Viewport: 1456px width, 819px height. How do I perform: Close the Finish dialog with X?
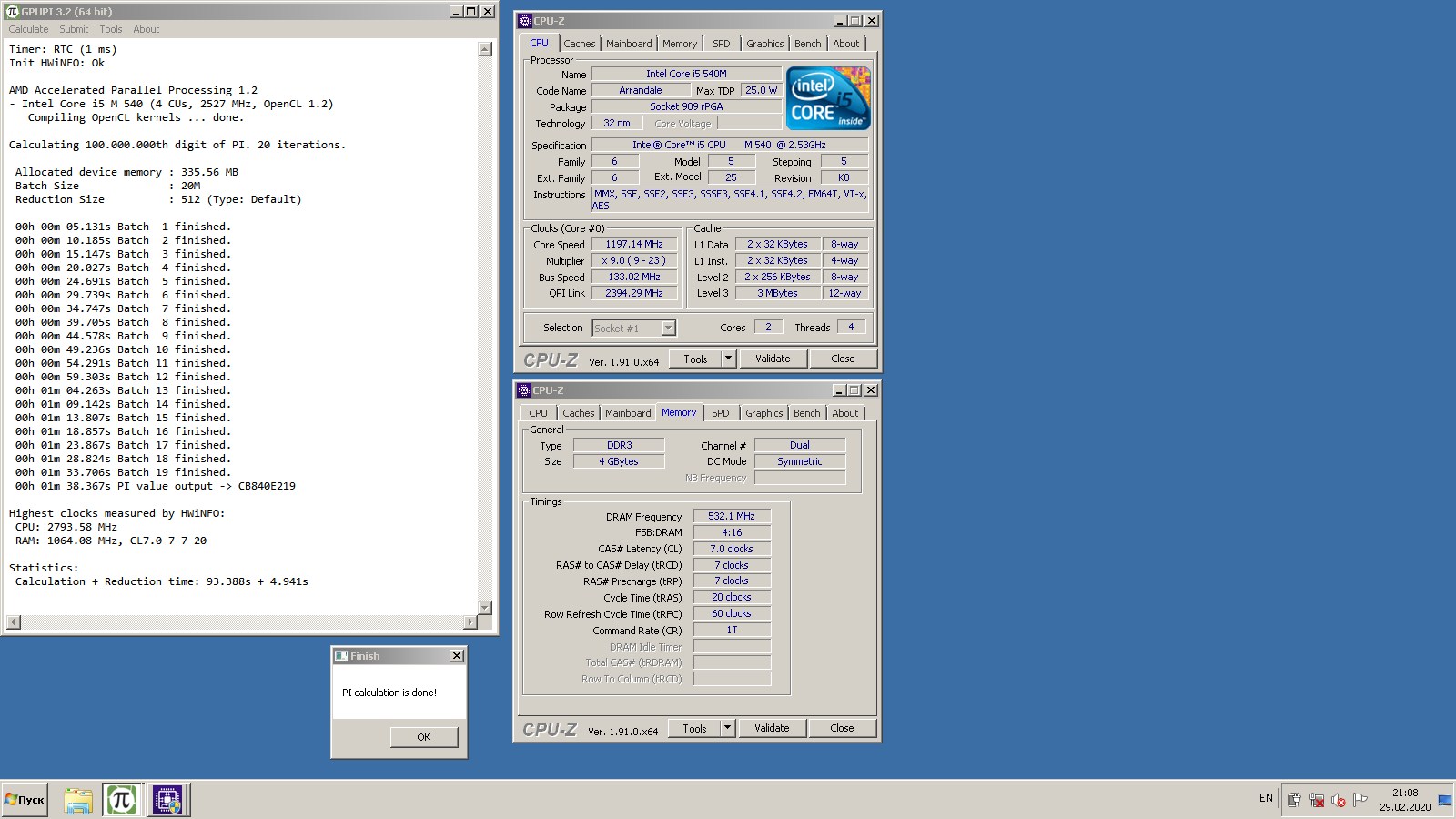pos(457,656)
